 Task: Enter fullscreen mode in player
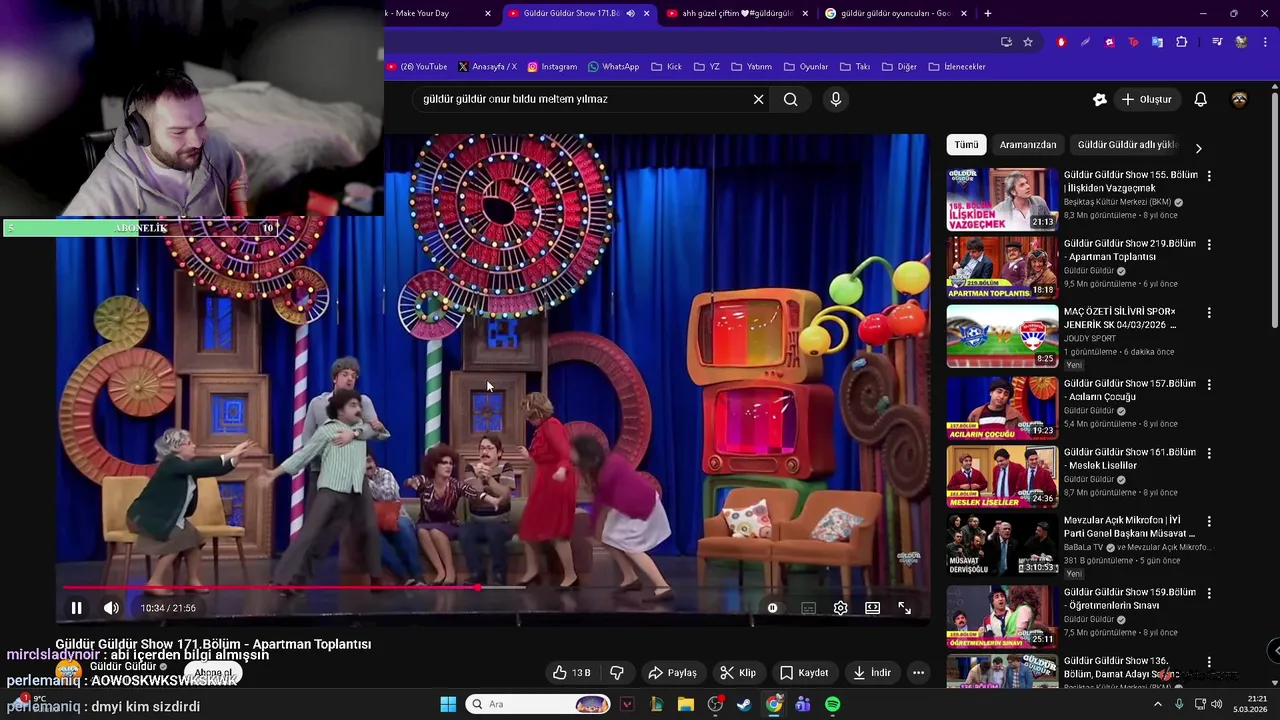[x=905, y=608]
